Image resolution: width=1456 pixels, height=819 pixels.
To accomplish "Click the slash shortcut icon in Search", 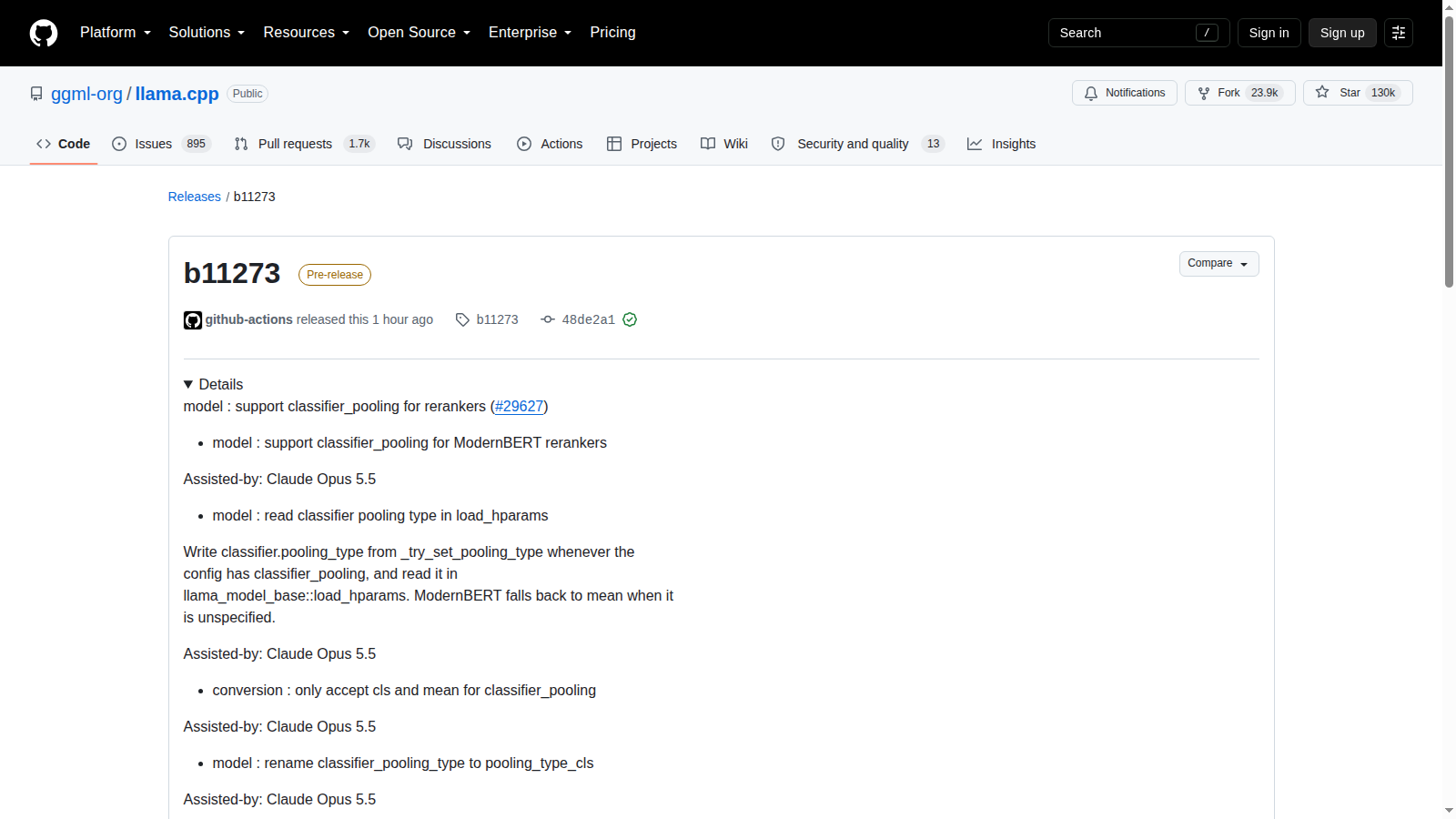I will click(x=1207, y=33).
